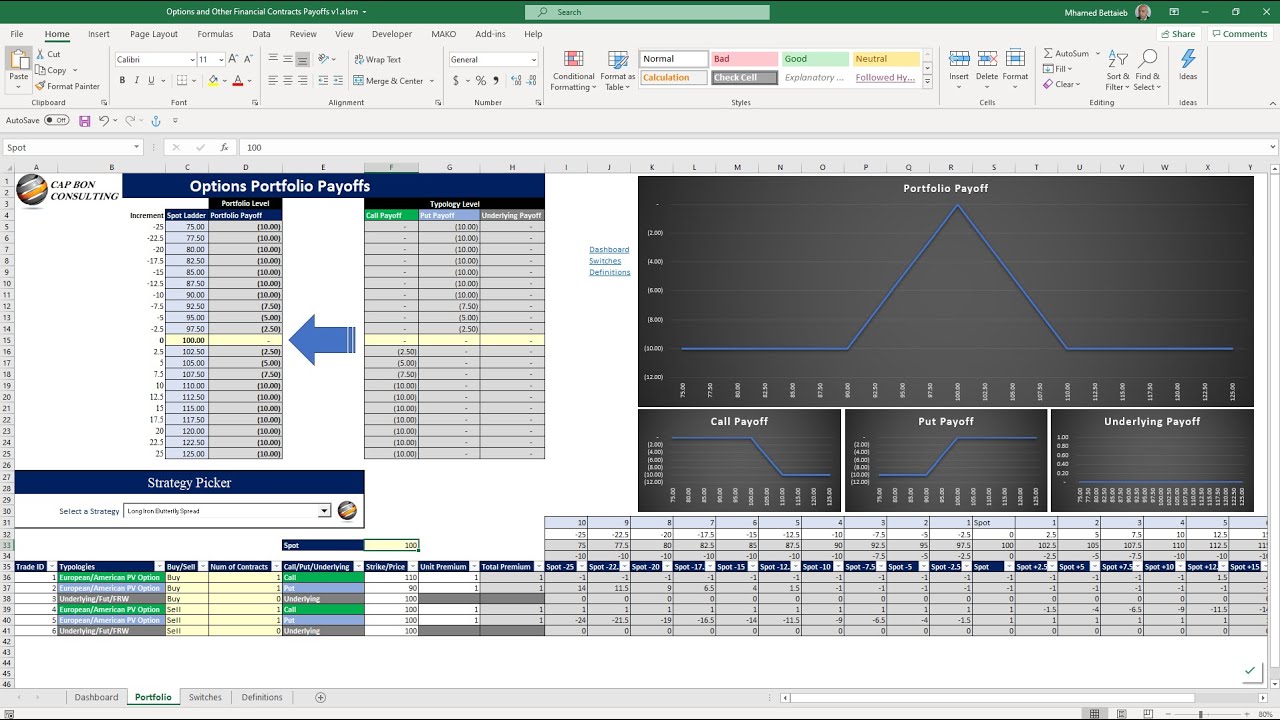Click the Name Box showing Spot
Viewport: 1280px width, 720px height.
(72, 147)
